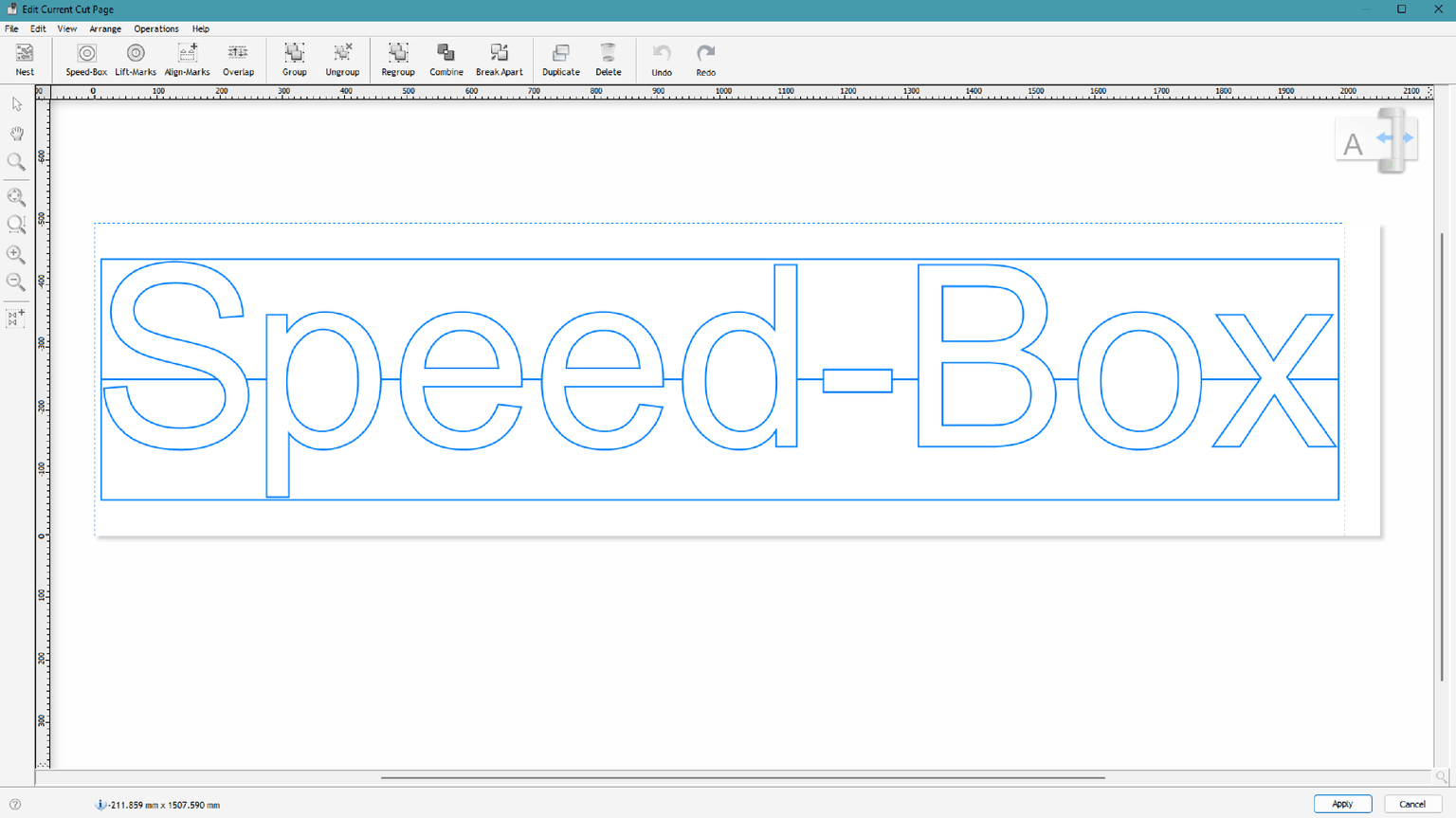The width and height of the screenshot is (1456, 818).
Task: Click the horizontal scrollbar thumb
Action: pos(743,777)
